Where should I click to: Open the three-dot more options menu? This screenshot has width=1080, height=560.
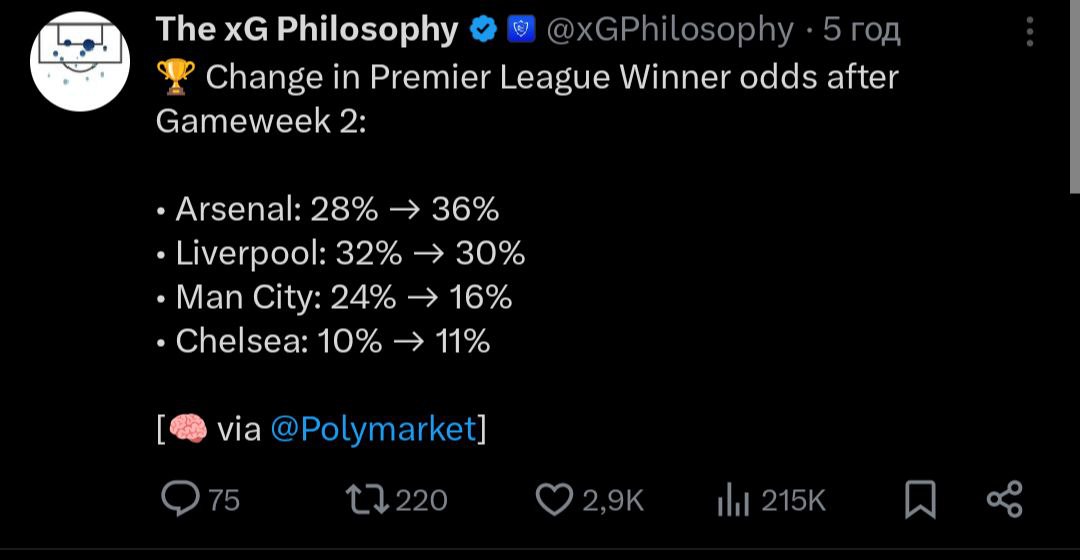point(1030,32)
